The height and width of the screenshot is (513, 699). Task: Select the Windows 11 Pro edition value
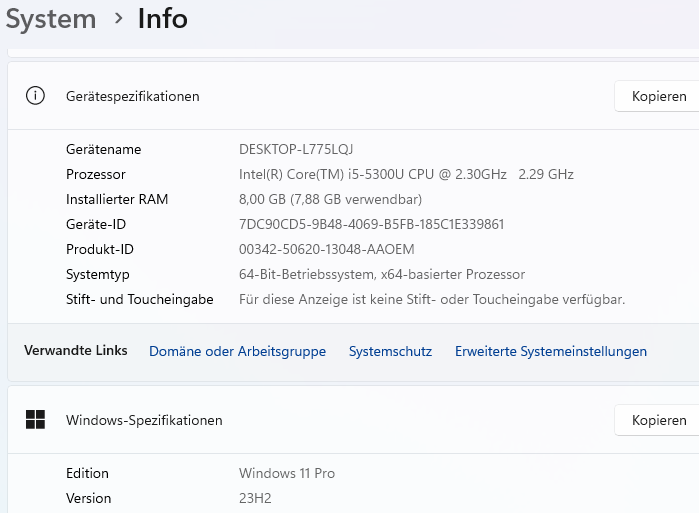[x=287, y=473]
